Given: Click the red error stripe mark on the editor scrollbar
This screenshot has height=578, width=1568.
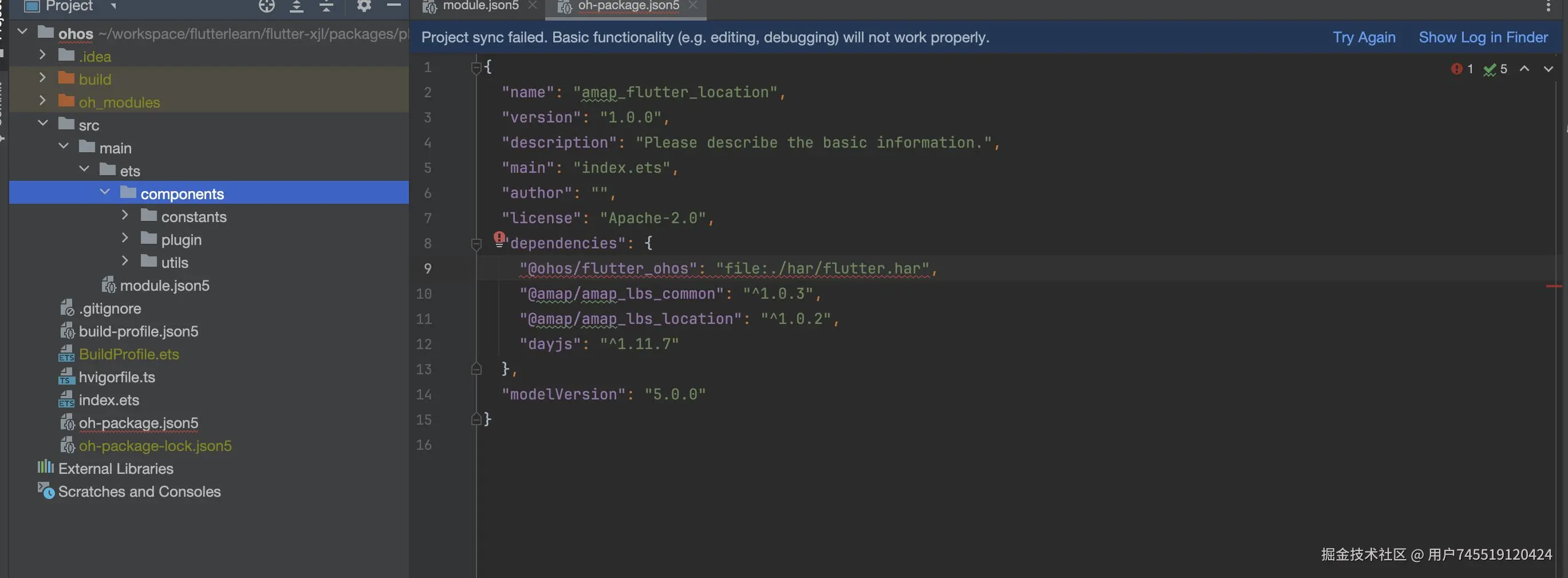Looking at the screenshot, I should point(1553,286).
